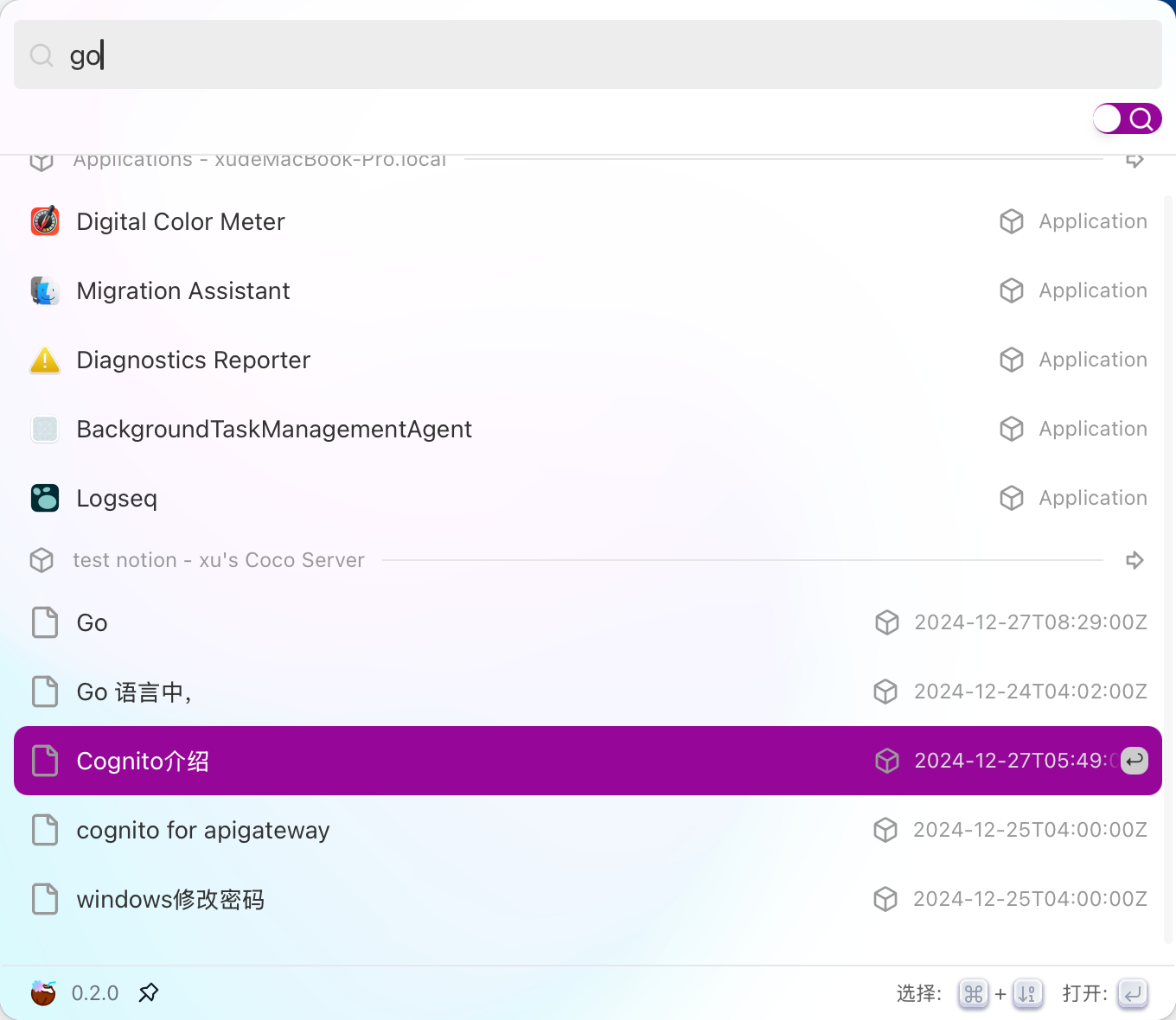The height and width of the screenshot is (1020, 1176).
Task: Click the command key shortcut icon
Action: [974, 994]
